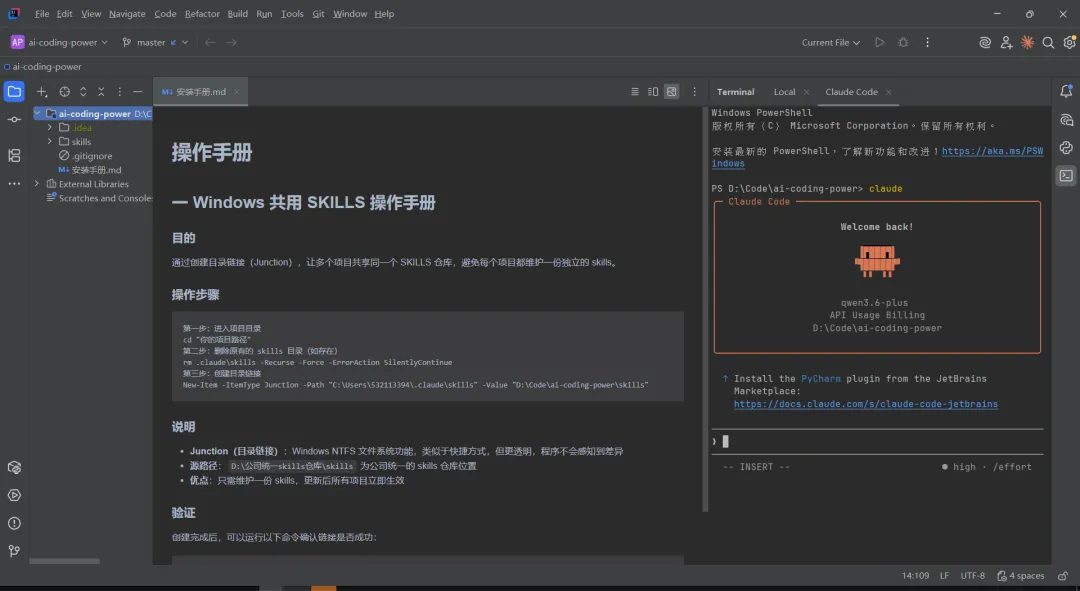
Task: Open the aka.ms PowerShell link
Action: tap(993, 151)
